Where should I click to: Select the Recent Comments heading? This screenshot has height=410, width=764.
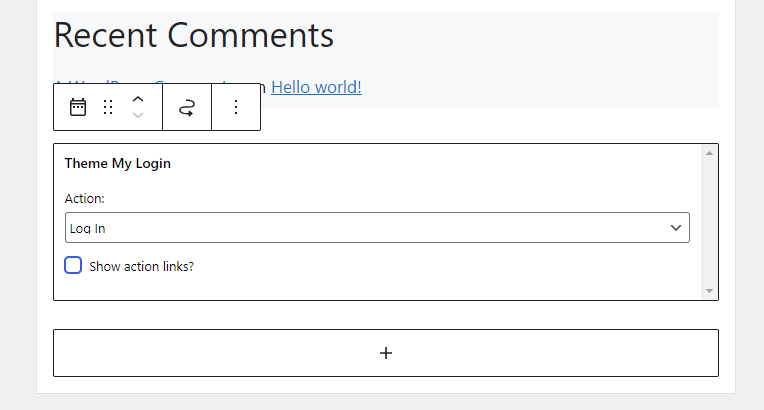tap(193, 35)
